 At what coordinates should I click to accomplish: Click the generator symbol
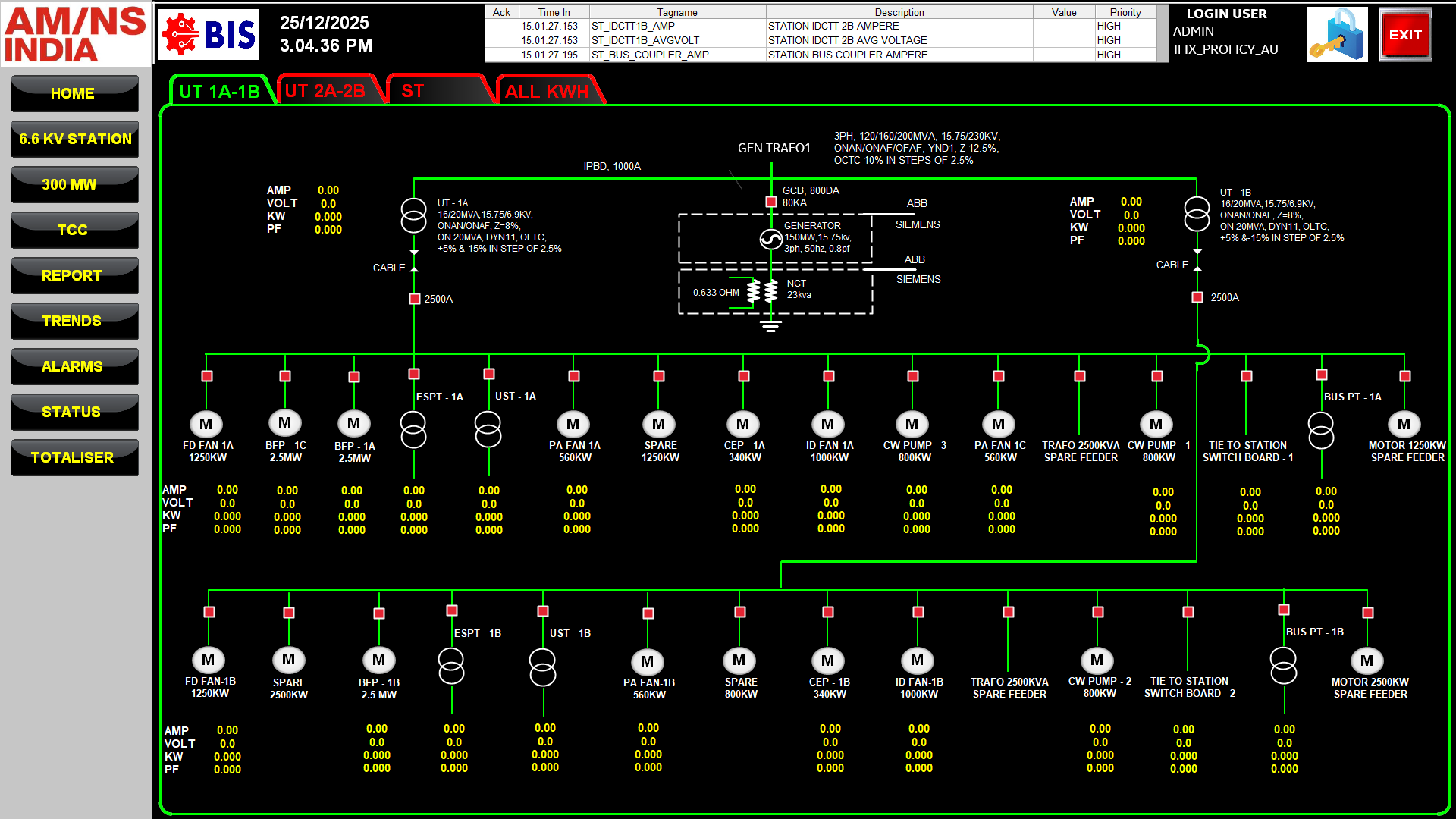[x=770, y=240]
